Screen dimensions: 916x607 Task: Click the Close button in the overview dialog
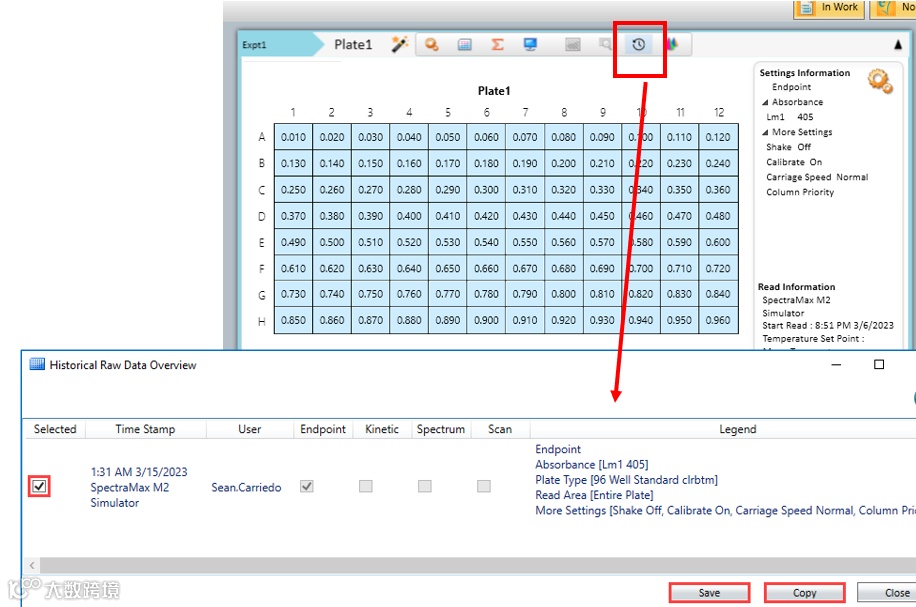887,593
